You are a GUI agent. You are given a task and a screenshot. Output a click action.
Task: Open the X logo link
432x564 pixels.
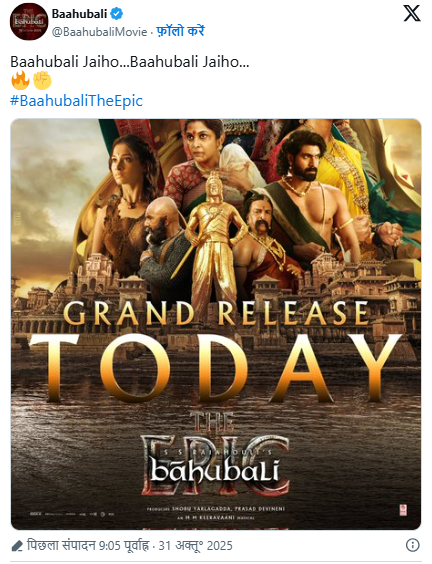click(x=411, y=14)
